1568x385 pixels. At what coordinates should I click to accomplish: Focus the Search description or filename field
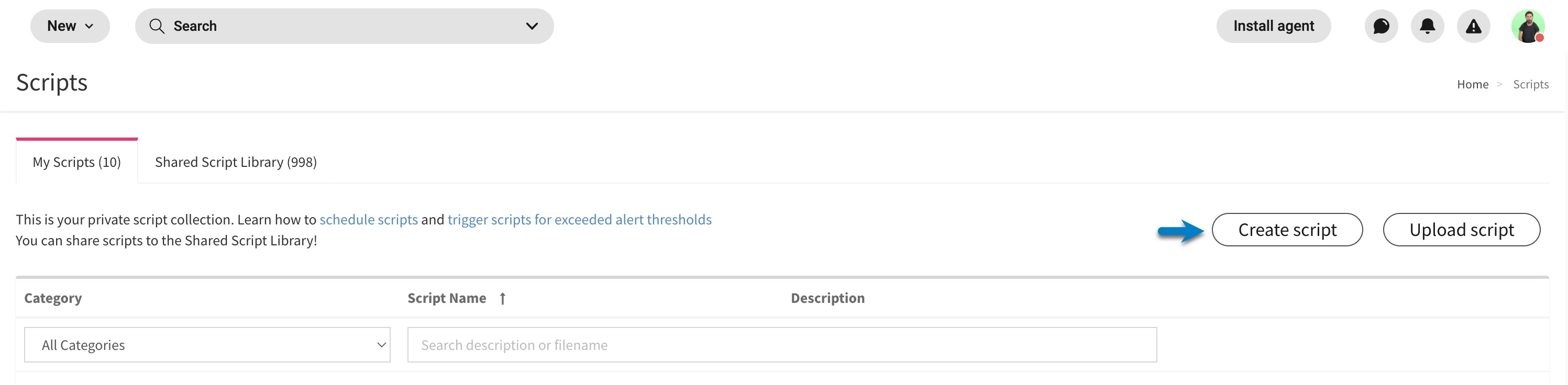tap(782, 345)
